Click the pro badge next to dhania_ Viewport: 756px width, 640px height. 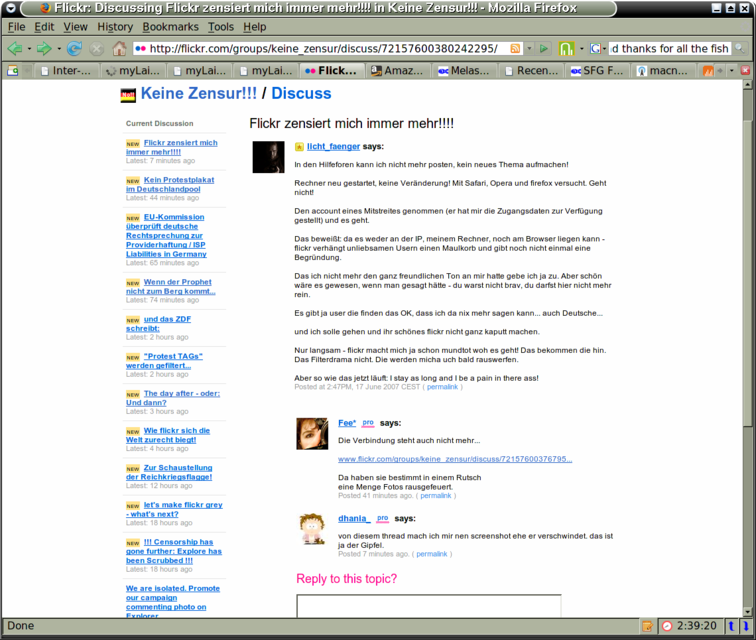[382, 518]
